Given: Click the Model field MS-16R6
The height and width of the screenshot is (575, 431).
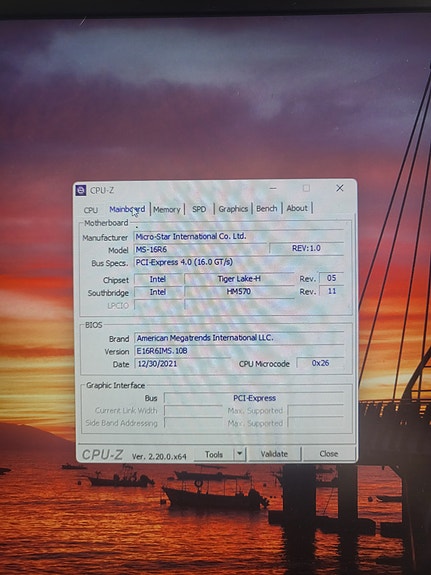Looking at the screenshot, I should [x=200, y=249].
